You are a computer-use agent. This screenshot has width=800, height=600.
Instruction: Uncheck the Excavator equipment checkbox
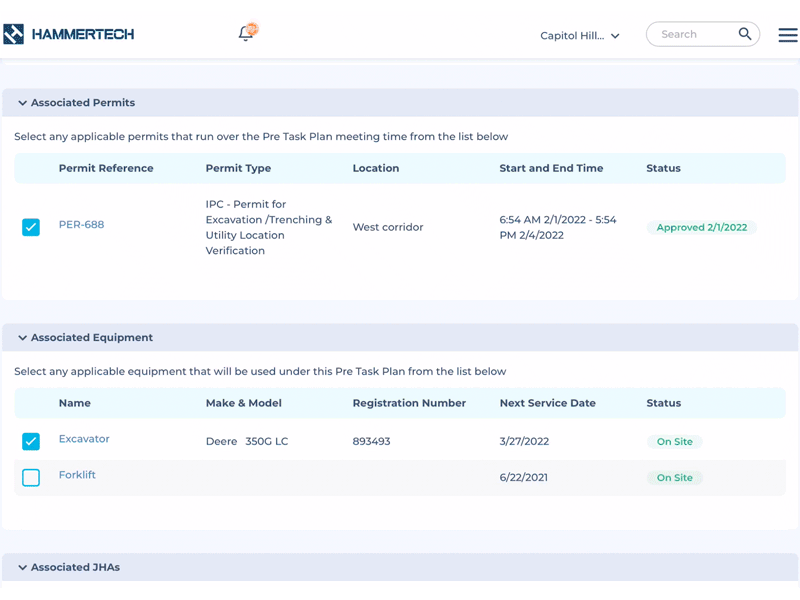click(31, 441)
